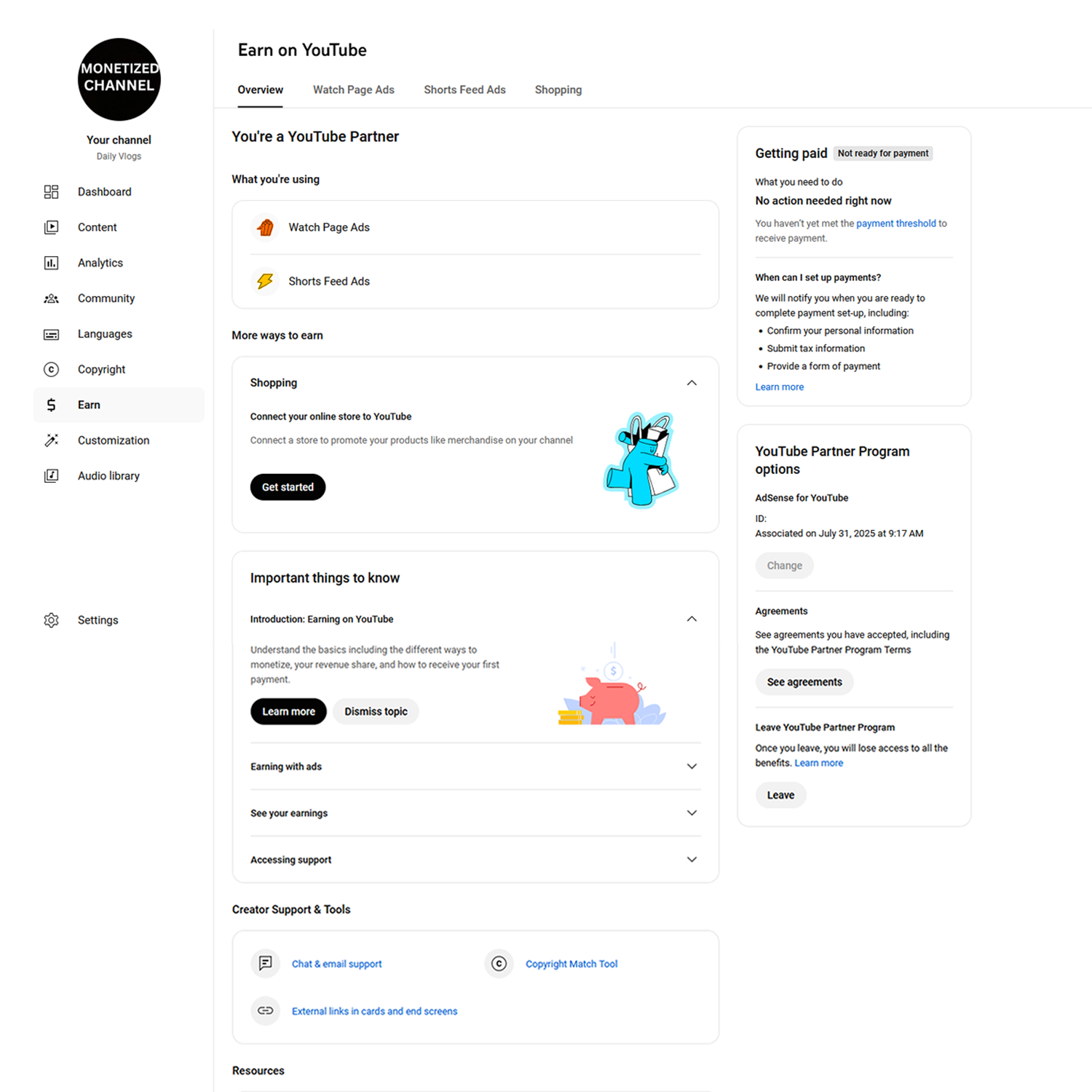1092x1092 pixels.
Task: Open Copyright section icon in sidebar
Action: [x=51, y=369]
